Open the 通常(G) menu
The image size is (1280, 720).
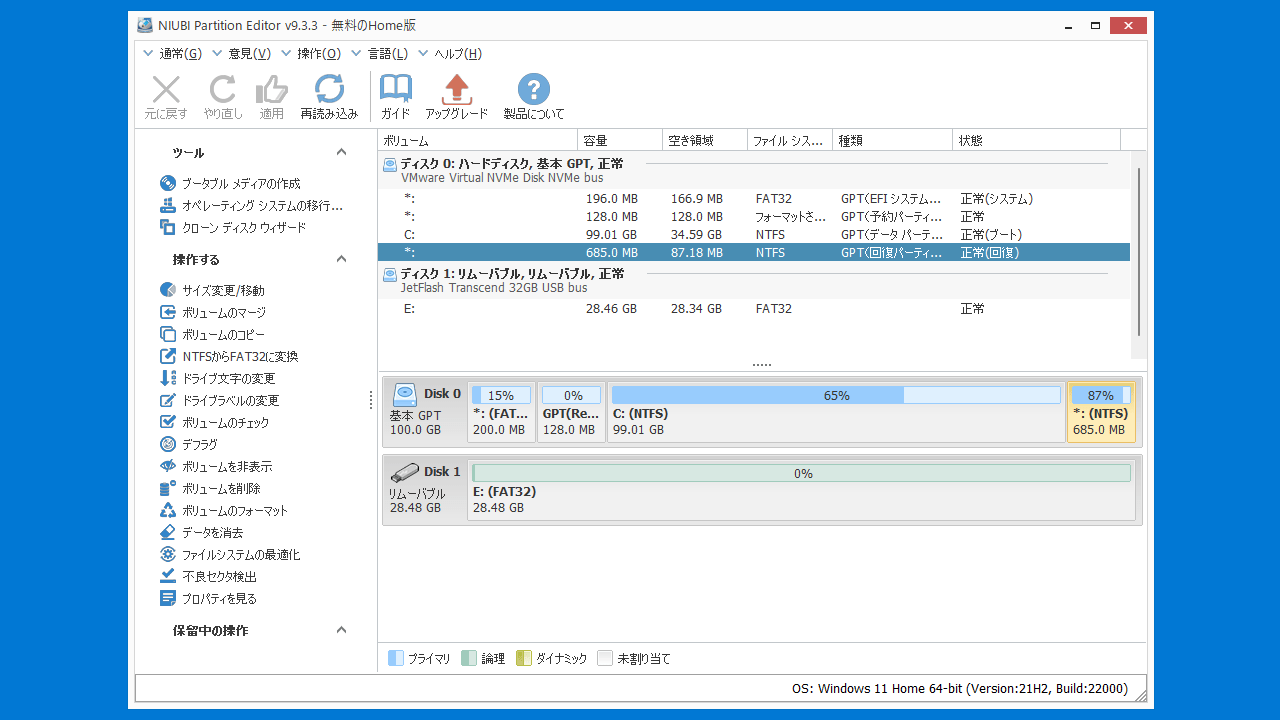[172, 54]
